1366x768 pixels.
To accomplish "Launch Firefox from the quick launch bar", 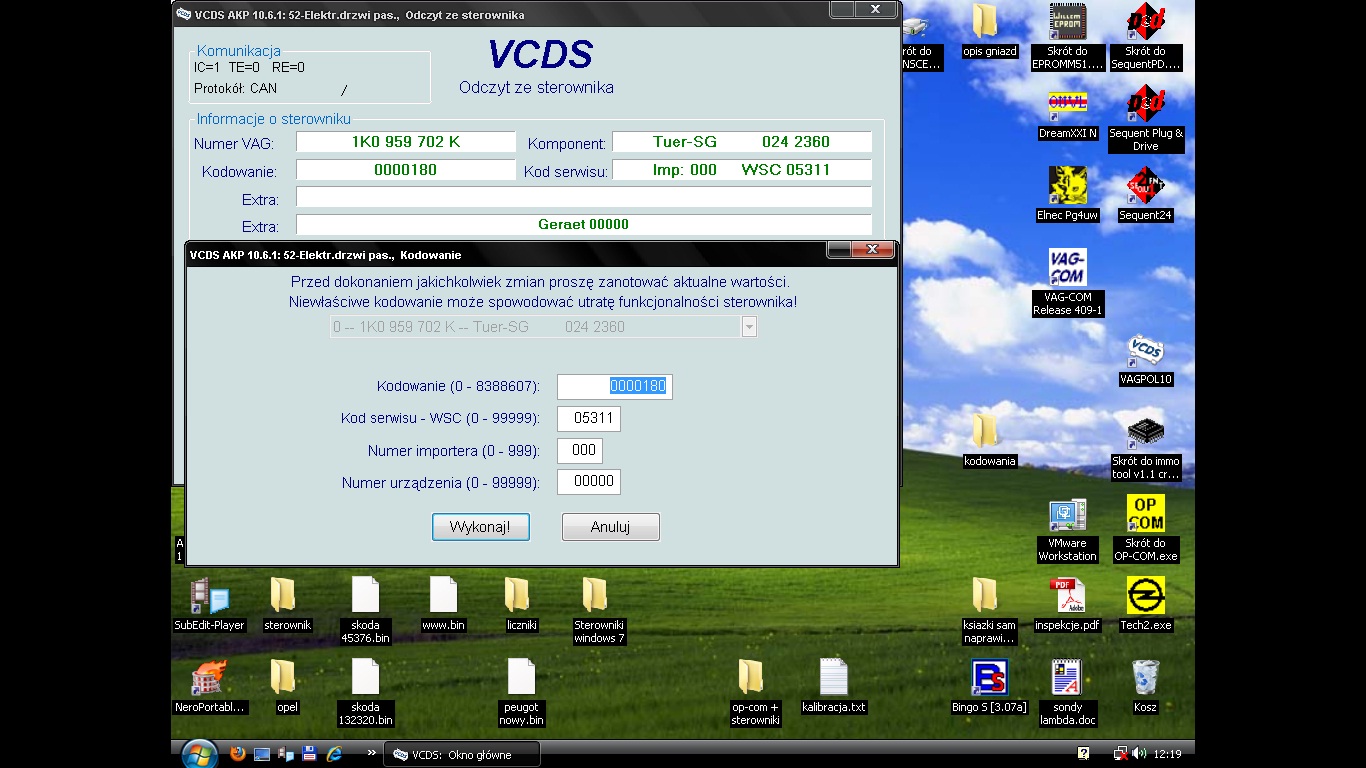I will click(237, 754).
